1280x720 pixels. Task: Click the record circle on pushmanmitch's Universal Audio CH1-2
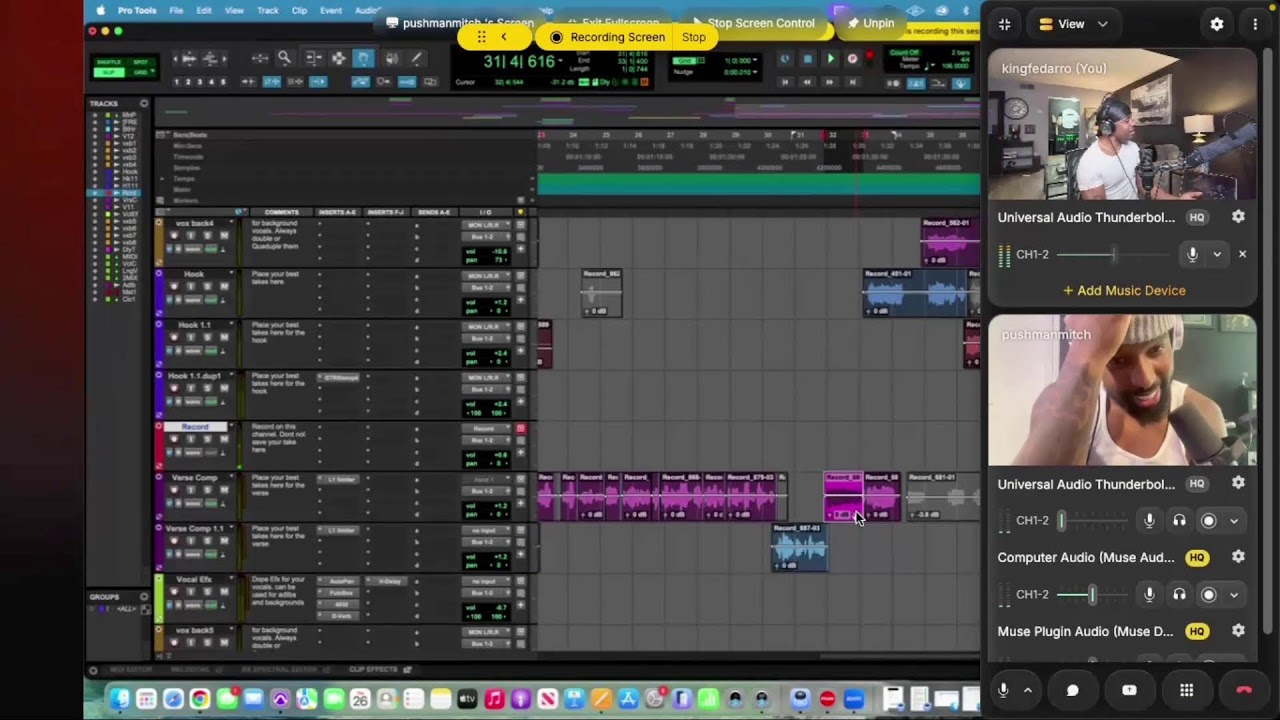click(1208, 520)
